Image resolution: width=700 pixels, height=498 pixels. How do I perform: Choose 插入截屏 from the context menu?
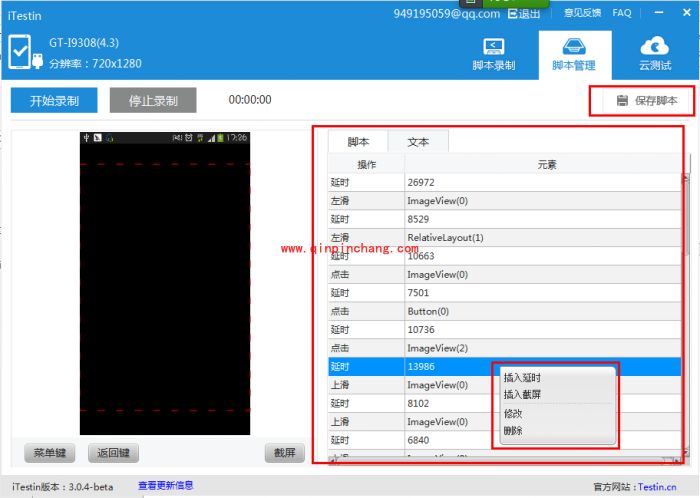point(522,394)
